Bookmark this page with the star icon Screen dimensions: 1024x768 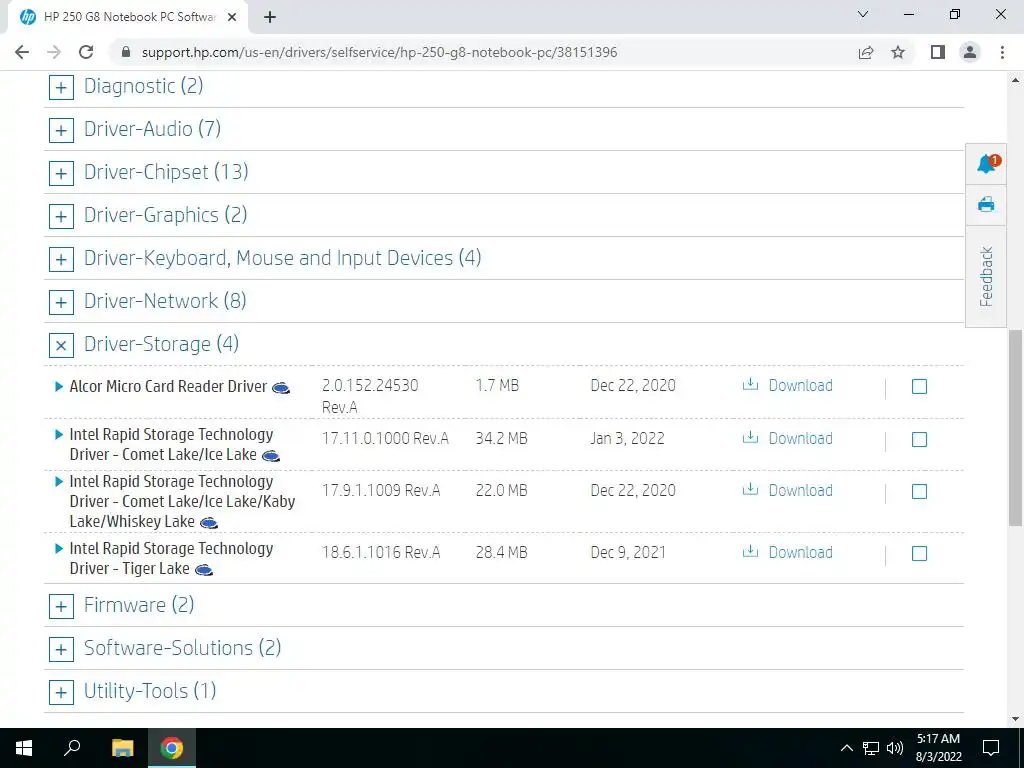pyautogui.click(x=898, y=52)
